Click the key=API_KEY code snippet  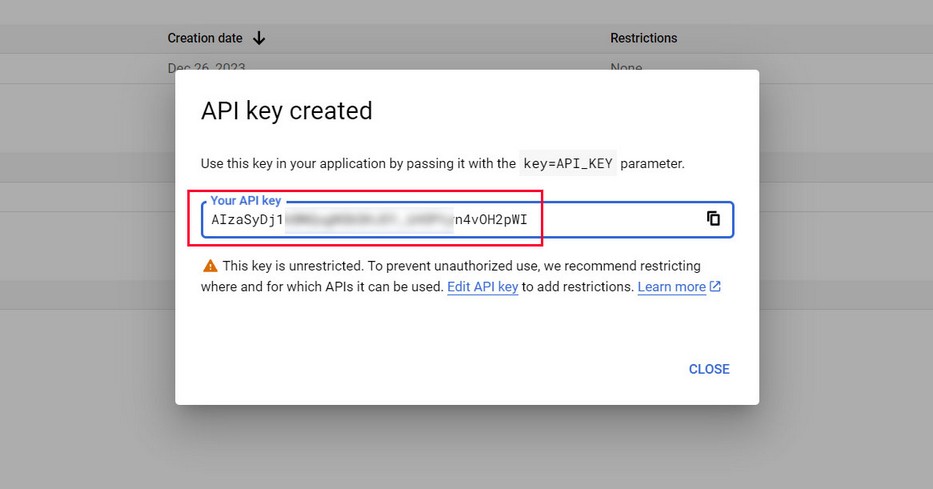pos(570,163)
